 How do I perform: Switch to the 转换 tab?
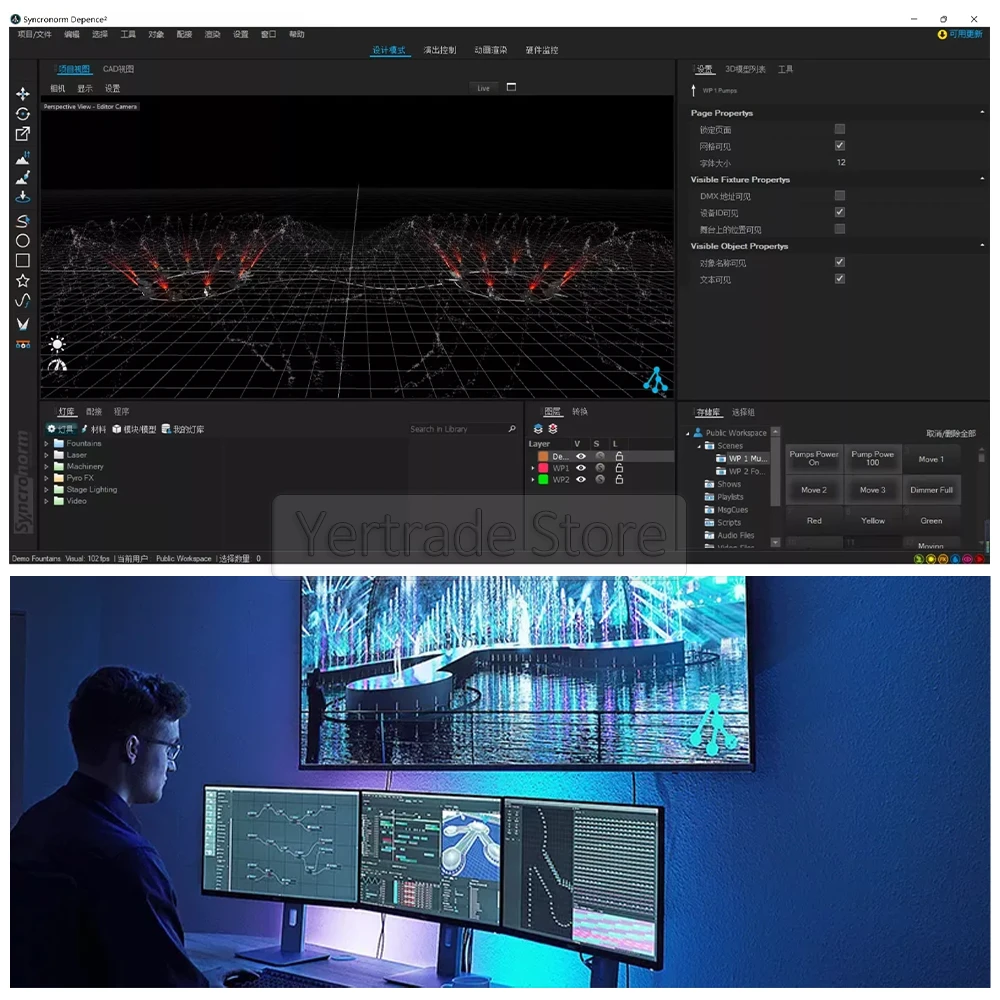[x=580, y=411]
